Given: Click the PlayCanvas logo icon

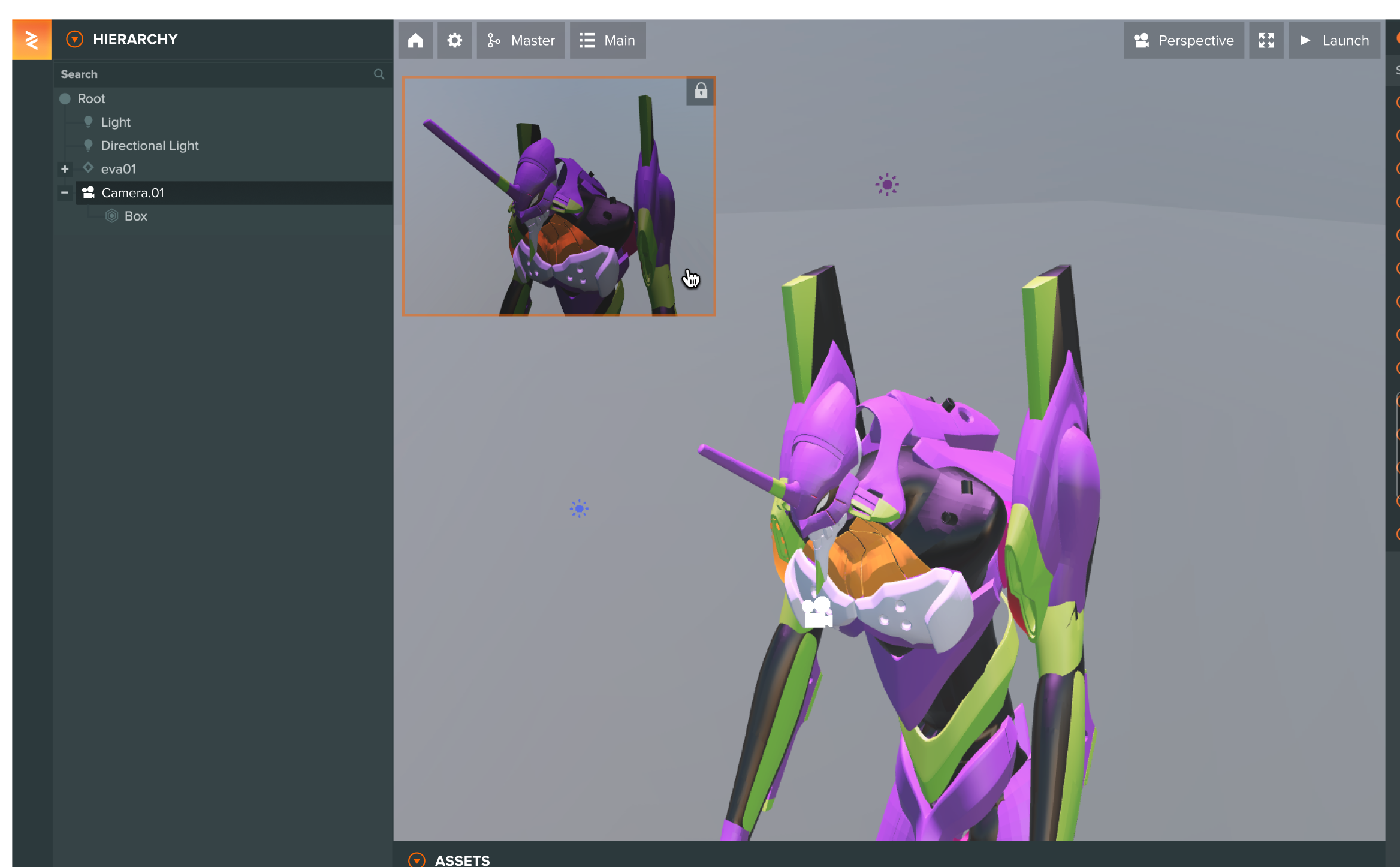Looking at the screenshot, I should tap(32, 40).
